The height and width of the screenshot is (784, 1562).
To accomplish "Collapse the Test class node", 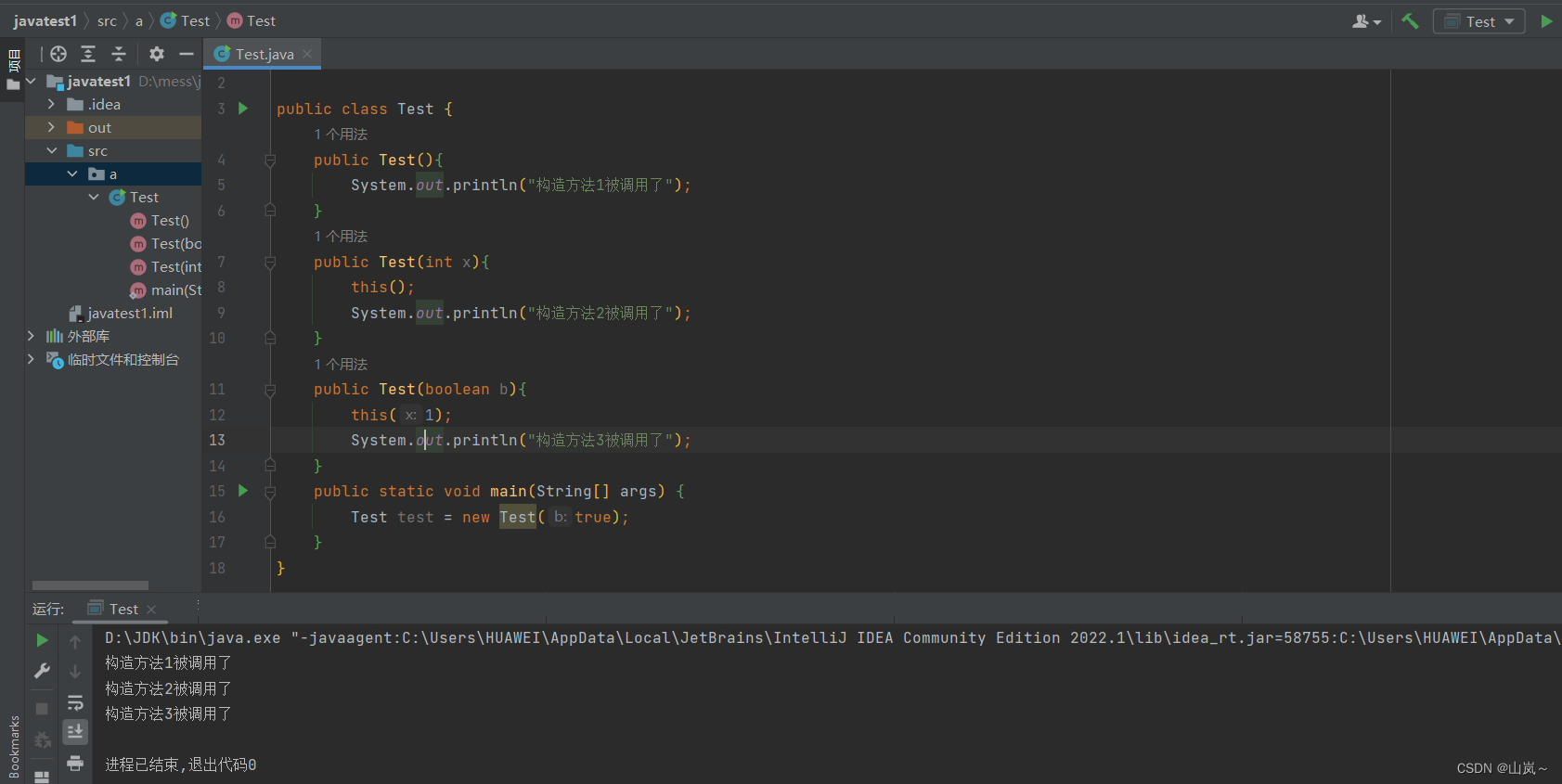I will coord(94,197).
